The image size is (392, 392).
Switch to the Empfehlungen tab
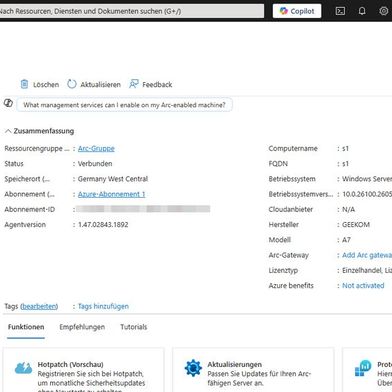82,327
